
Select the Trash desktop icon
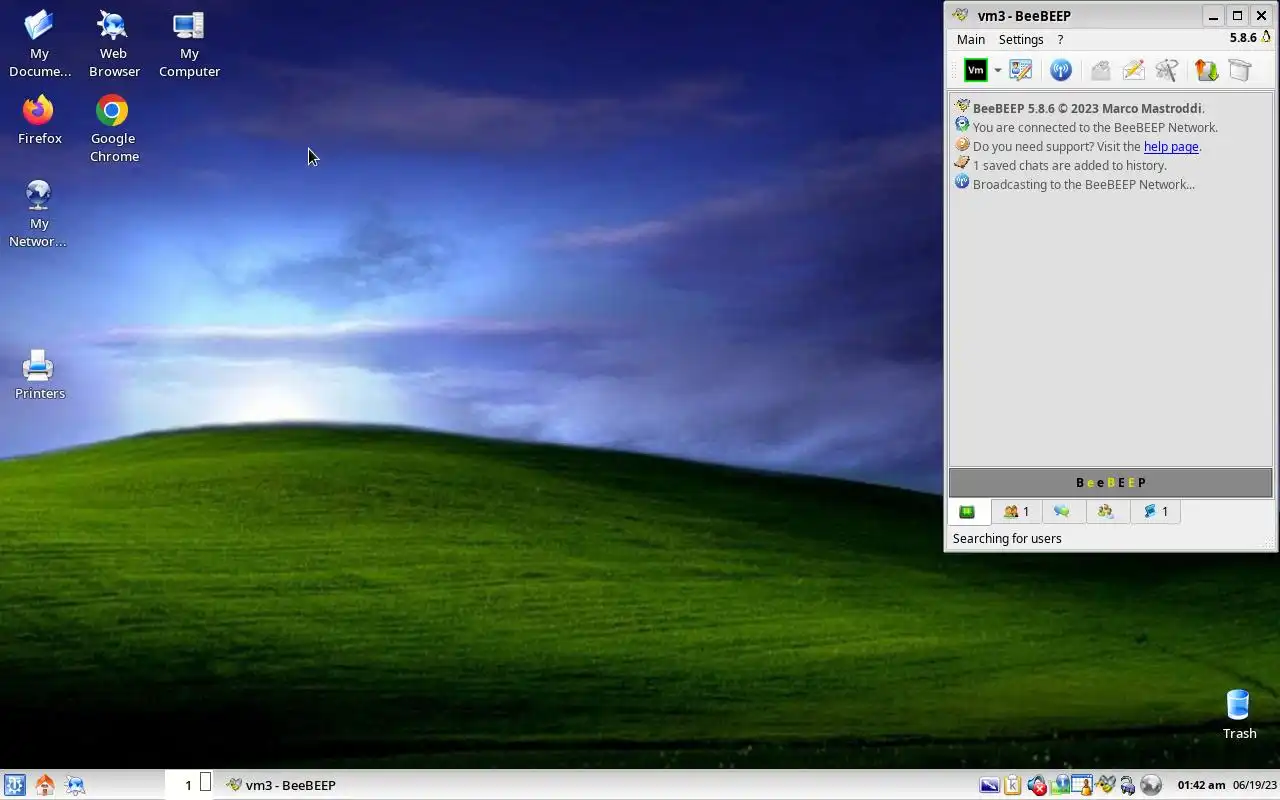(x=1239, y=714)
